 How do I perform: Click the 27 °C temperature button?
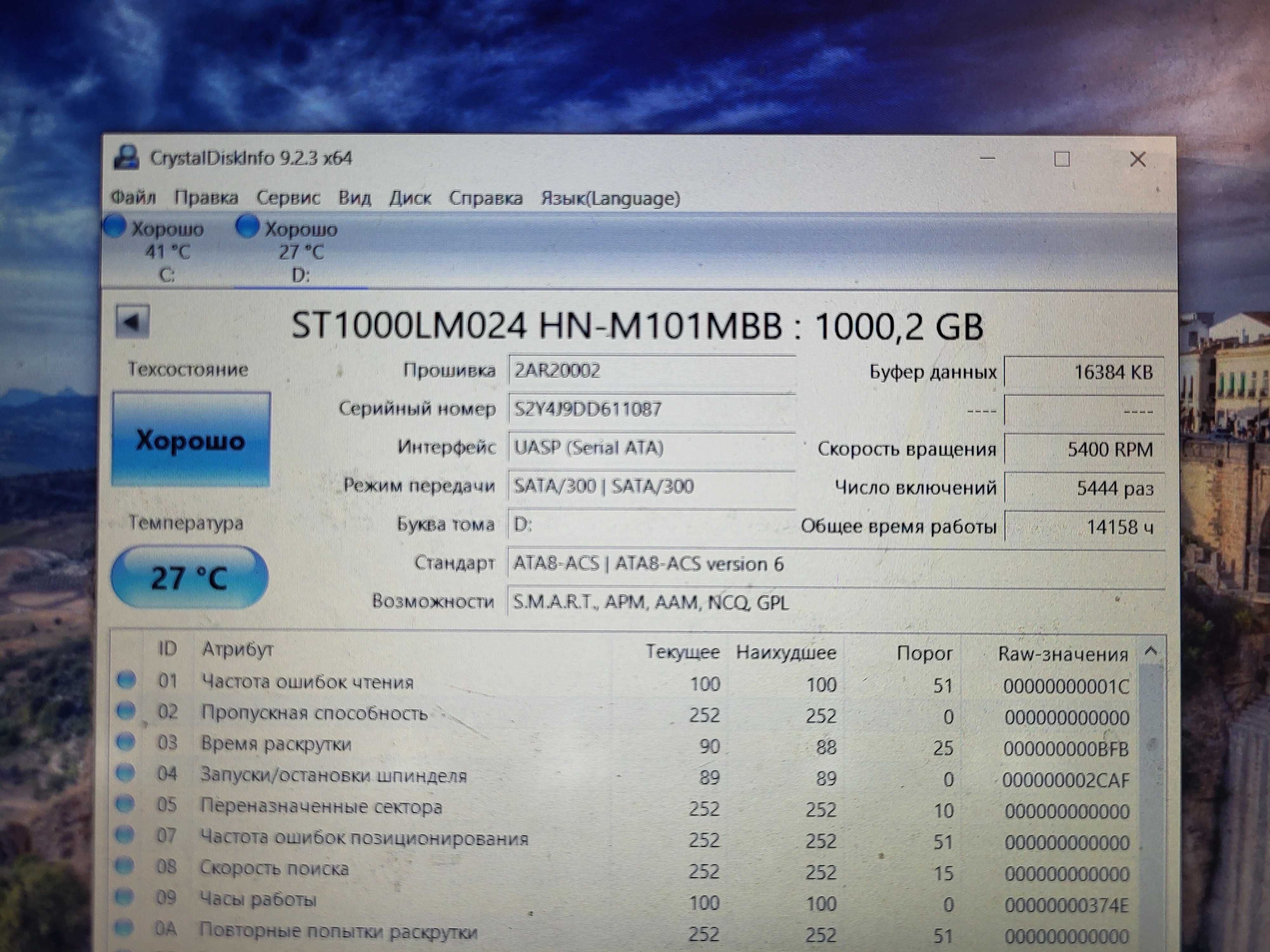pyautogui.click(x=189, y=577)
